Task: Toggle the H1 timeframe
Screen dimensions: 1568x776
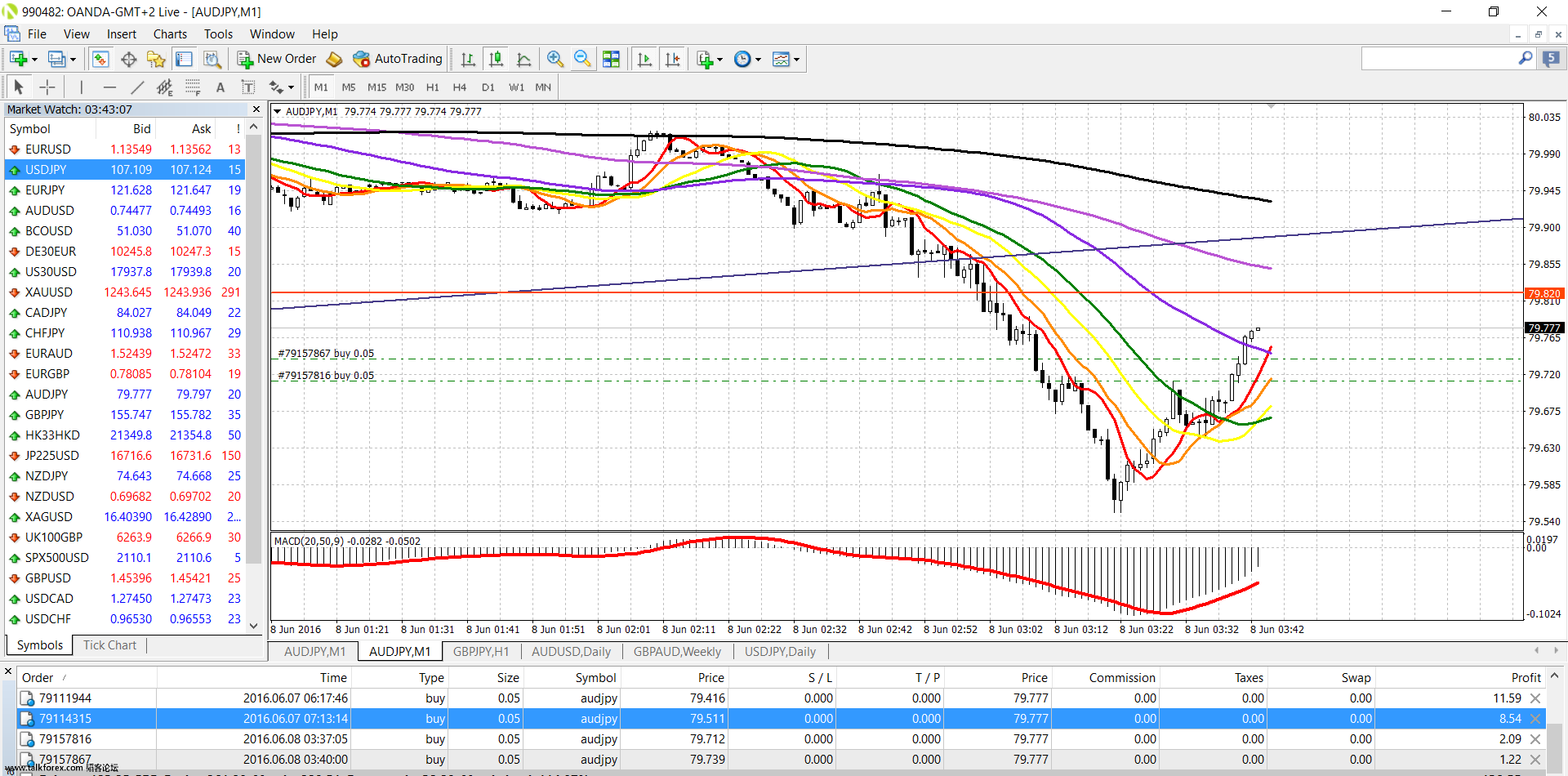Action: tap(433, 87)
